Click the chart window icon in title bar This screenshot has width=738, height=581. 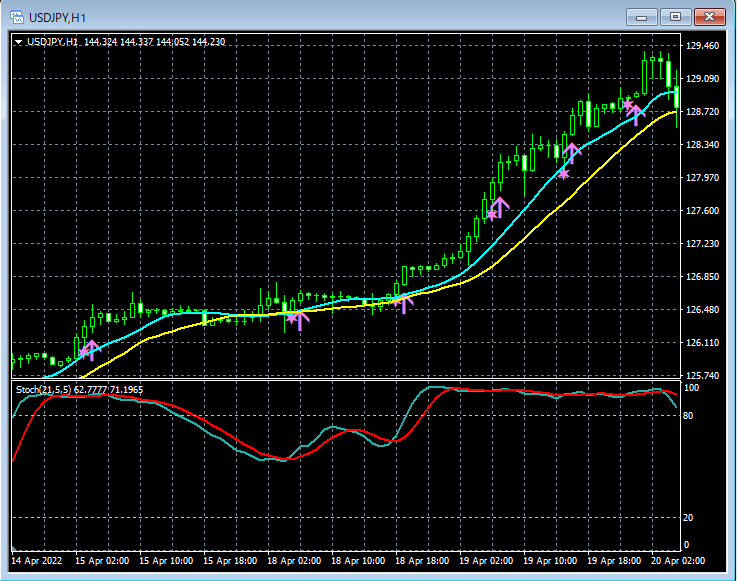(x=17, y=18)
